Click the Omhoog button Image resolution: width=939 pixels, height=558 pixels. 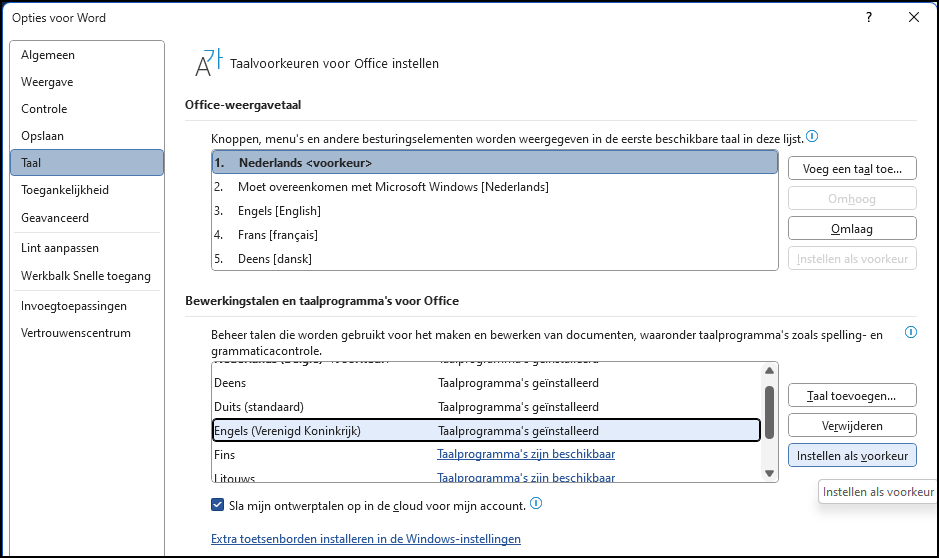coord(852,199)
